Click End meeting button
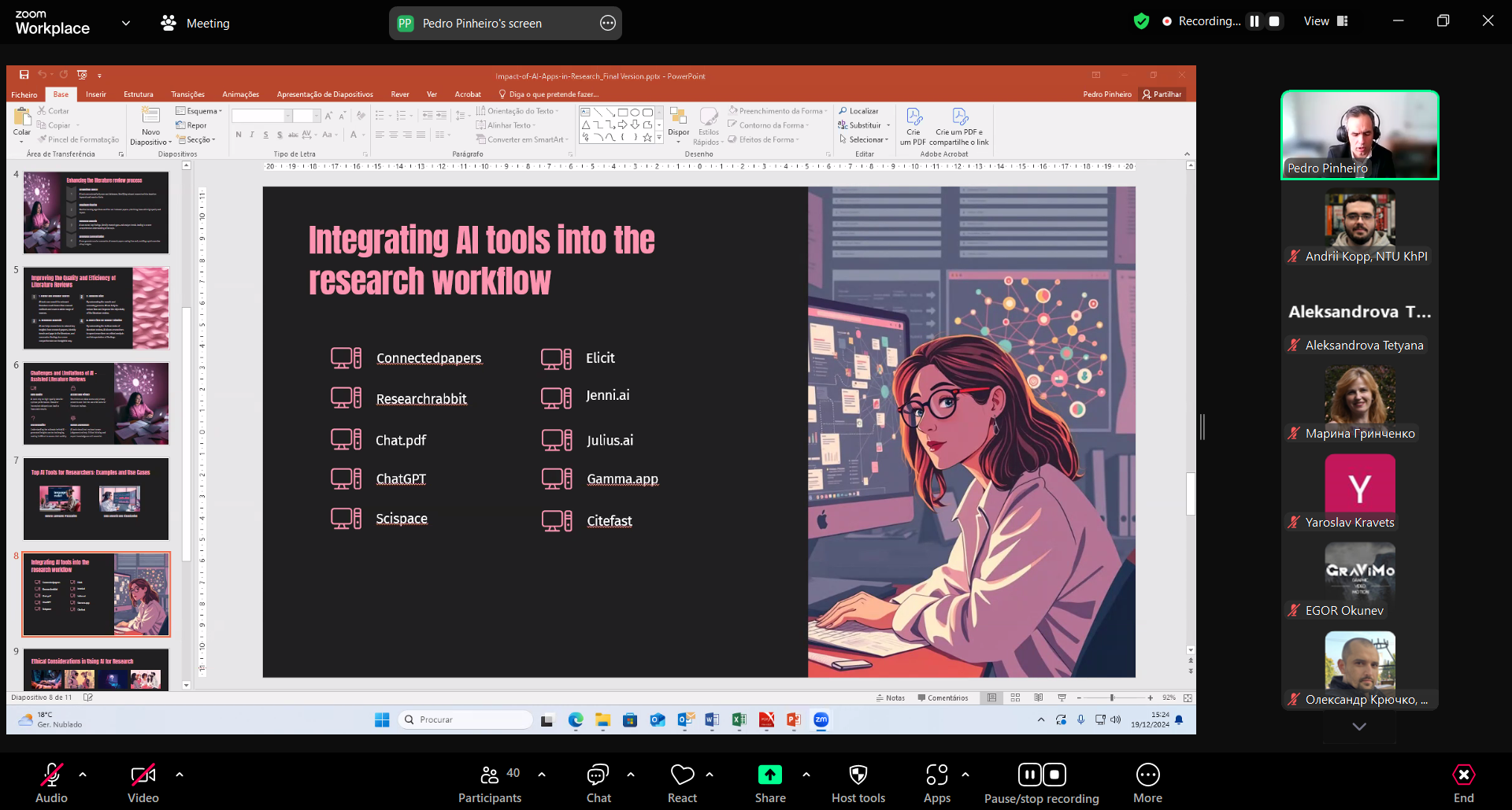1512x810 pixels. point(1463,784)
